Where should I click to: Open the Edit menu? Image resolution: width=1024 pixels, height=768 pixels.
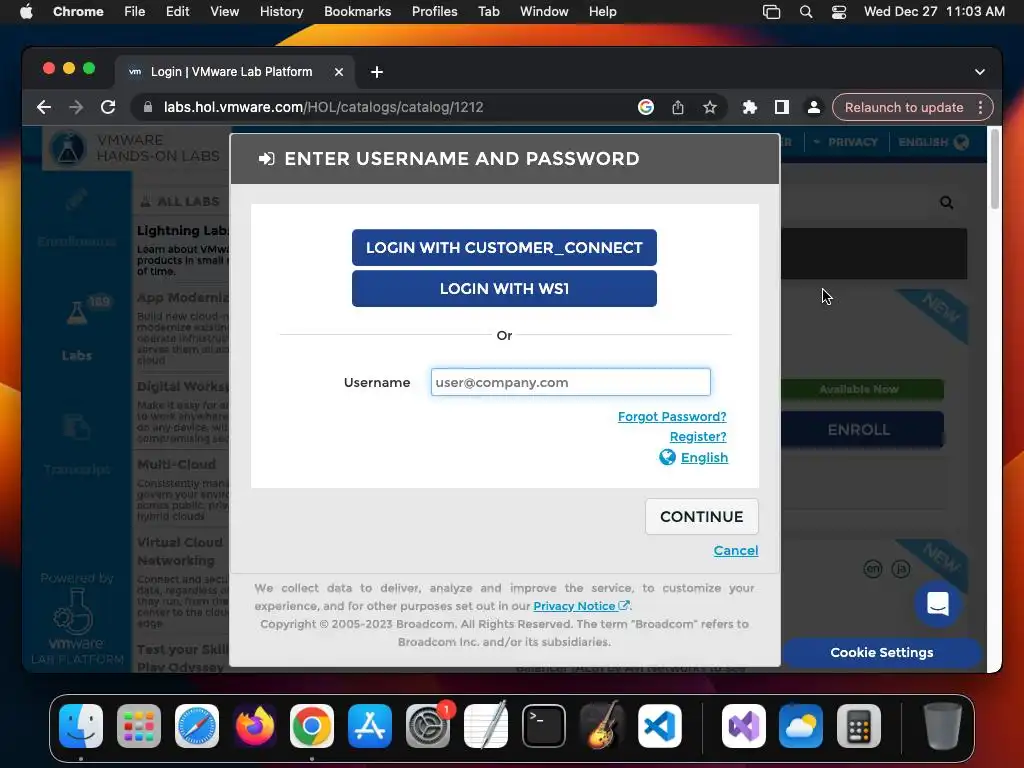[x=177, y=11]
